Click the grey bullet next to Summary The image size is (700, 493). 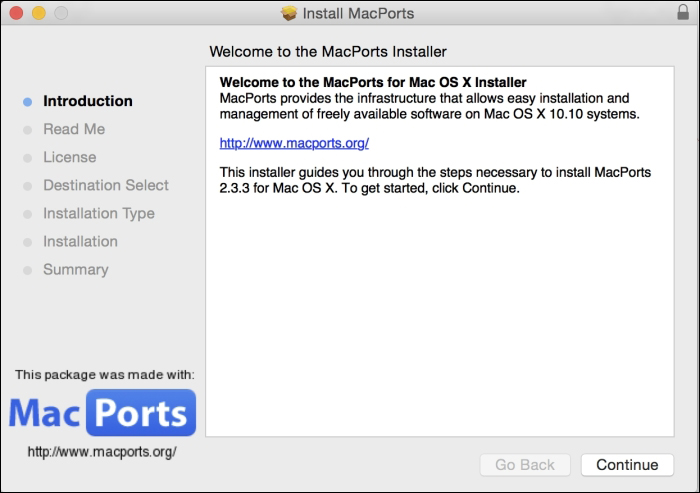[28, 271]
